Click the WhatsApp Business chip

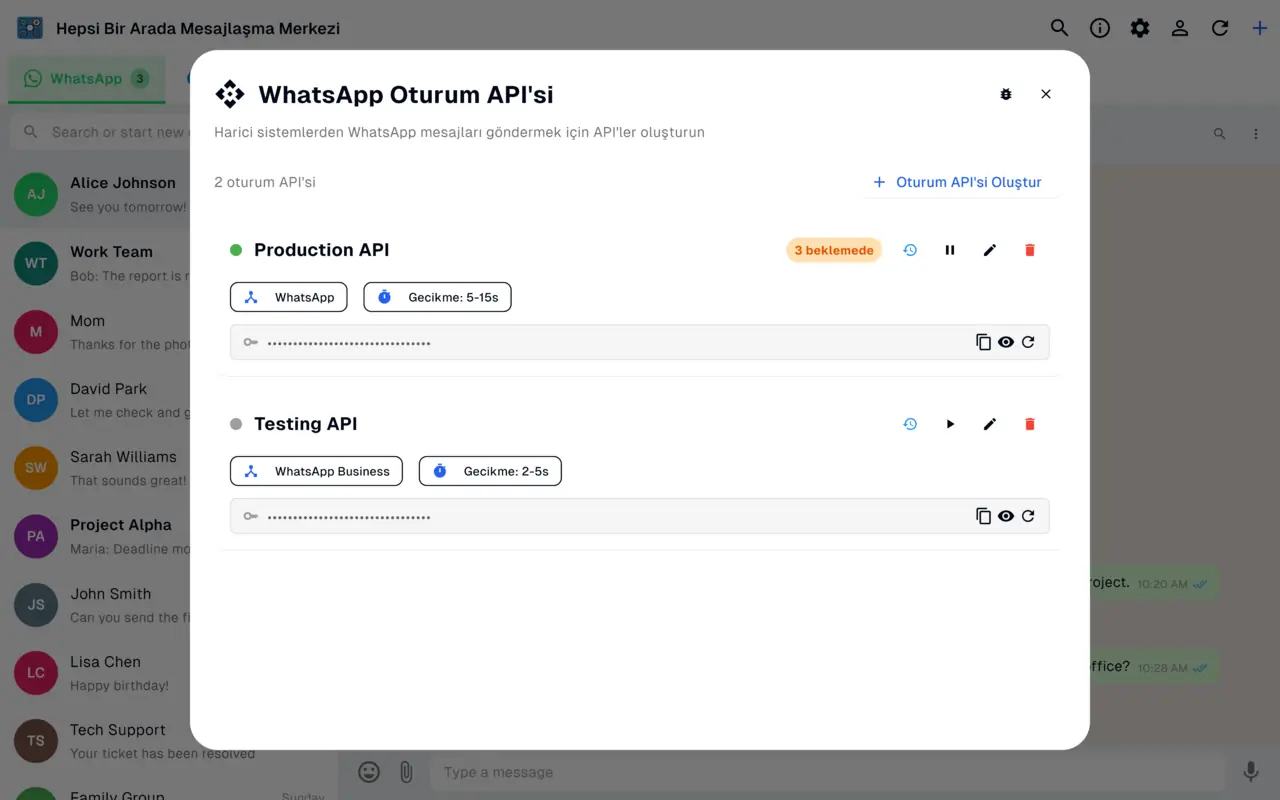(316, 471)
